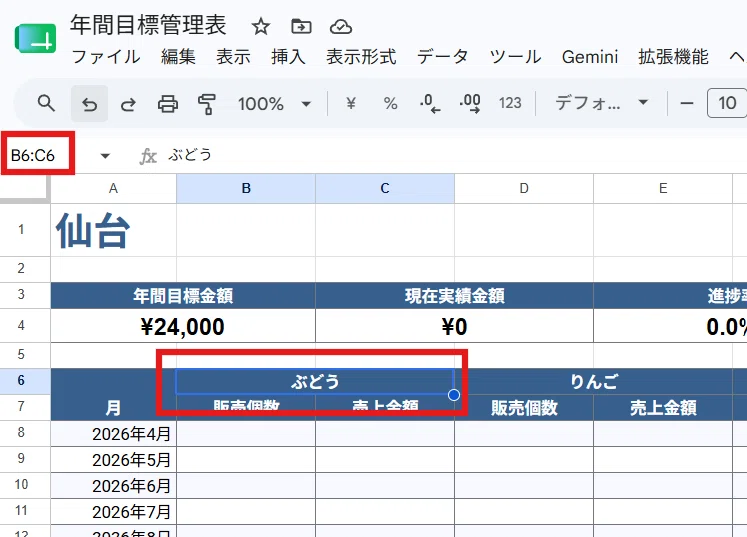This screenshot has height=537, width=747.
Task: Click the 現在実績金額 header cell
Action: coord(454,295)
